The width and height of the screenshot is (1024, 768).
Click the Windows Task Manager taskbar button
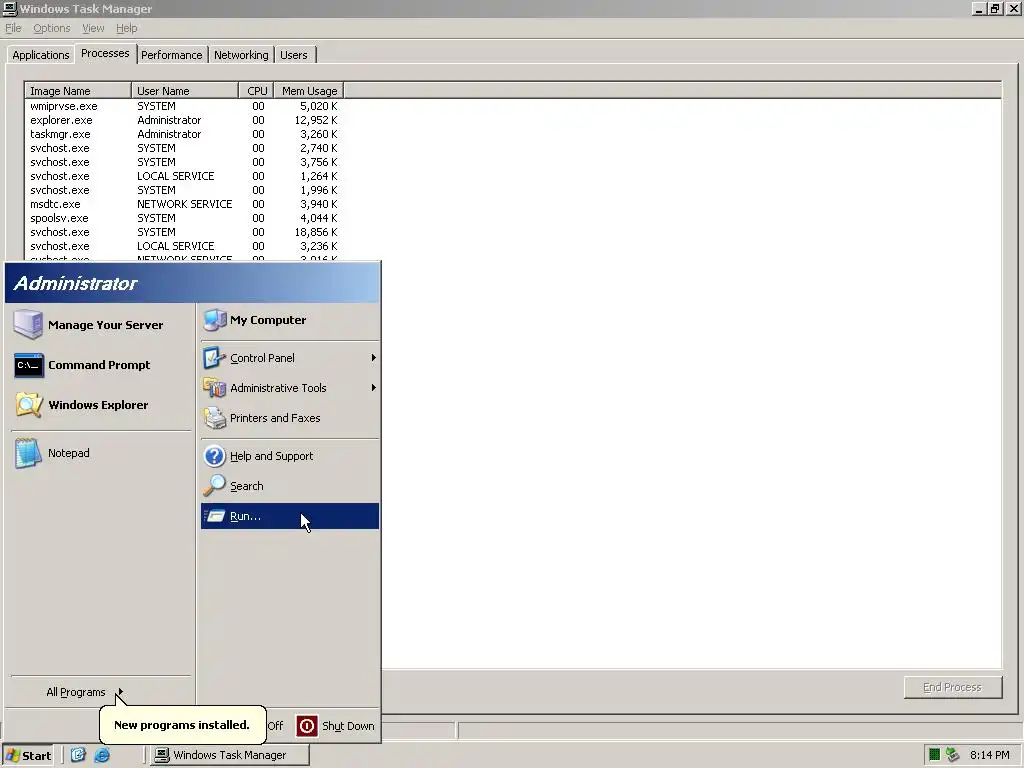point(229,755)
